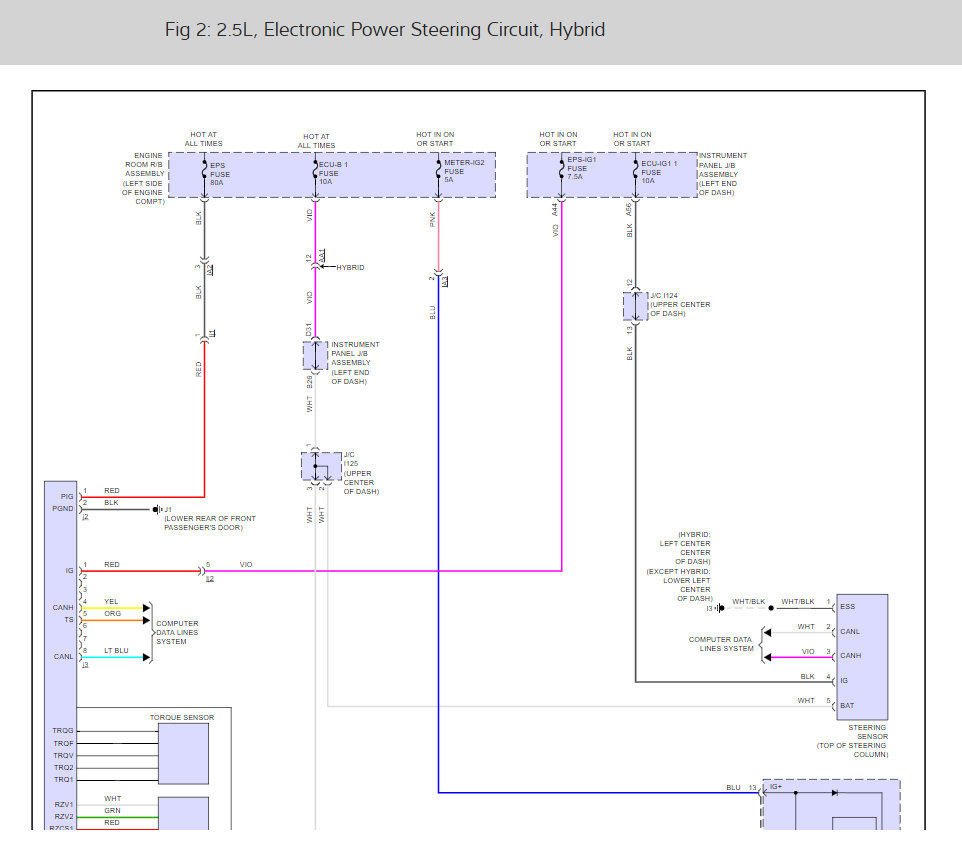Select the TRQ2 terminal label
Image resolution: width=962 pixels, height=856 pixels.
63,768
